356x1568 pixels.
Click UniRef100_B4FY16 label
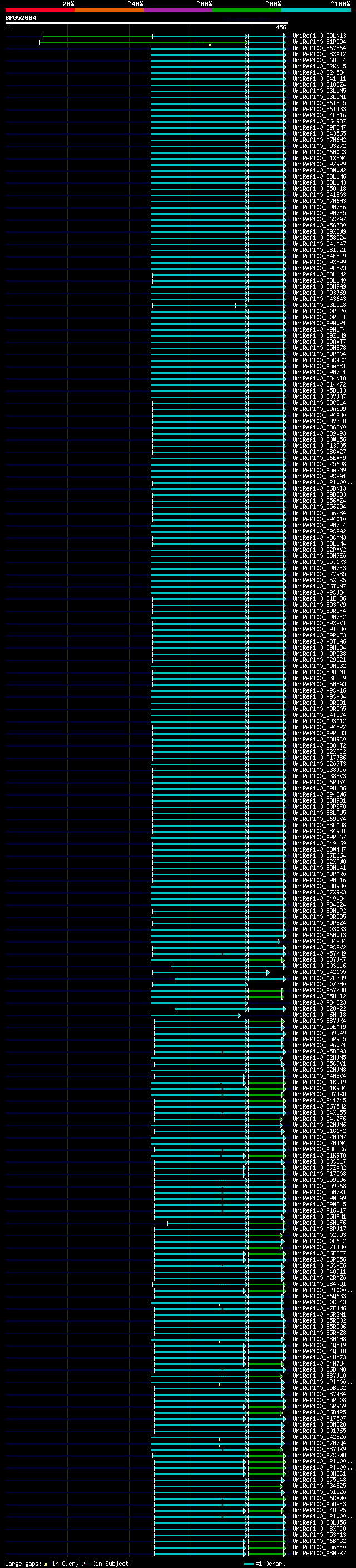(319, 115)
